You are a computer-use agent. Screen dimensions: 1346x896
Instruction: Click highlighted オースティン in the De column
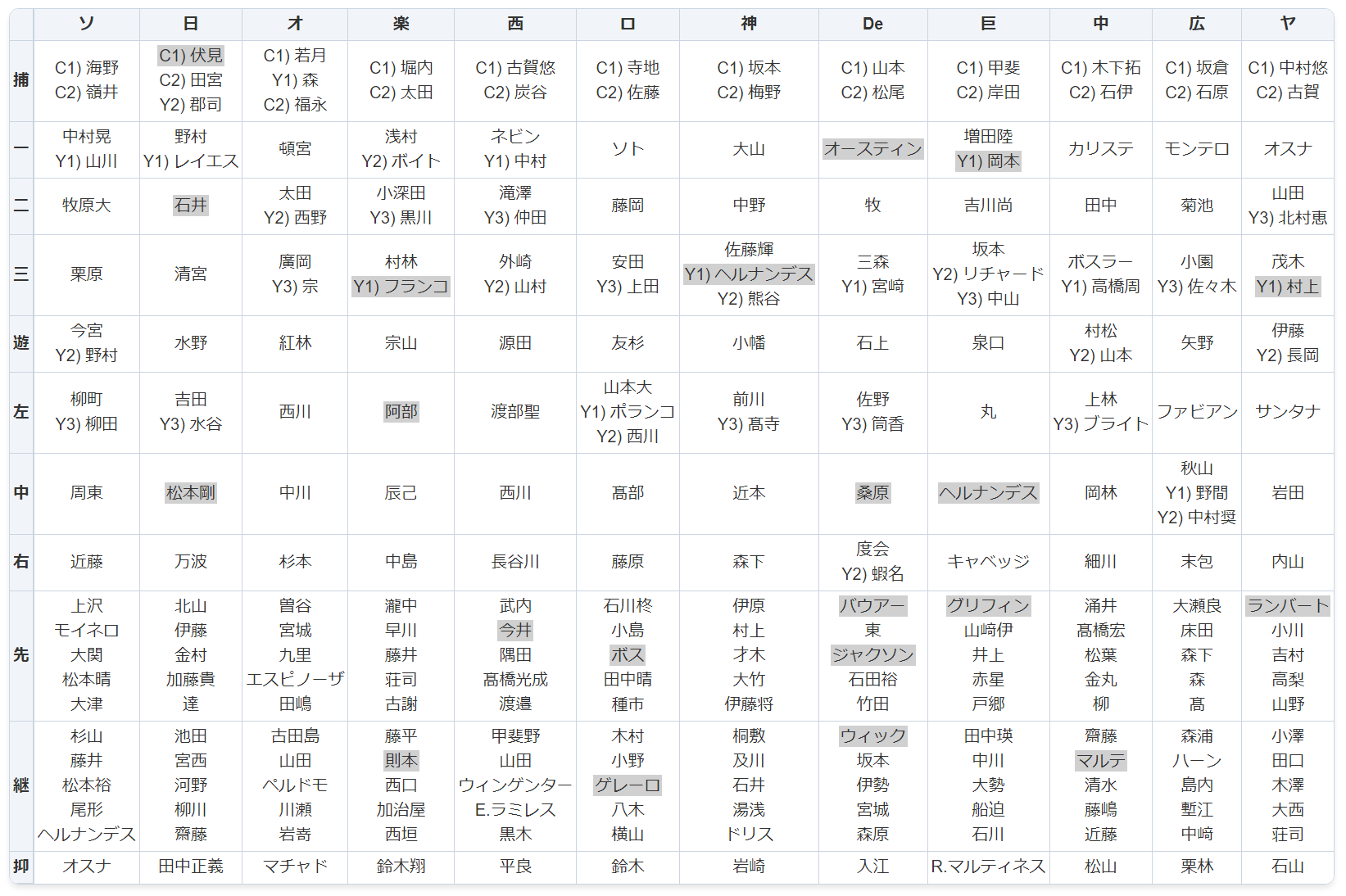(872, 149)
